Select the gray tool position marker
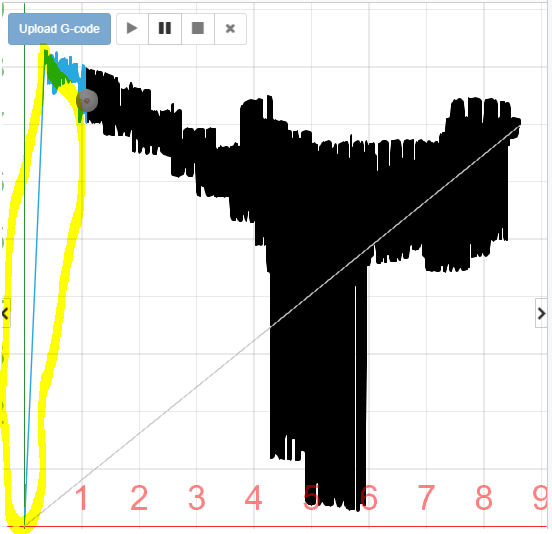Screen dimensions: 552x534 [x=87, y=101]
